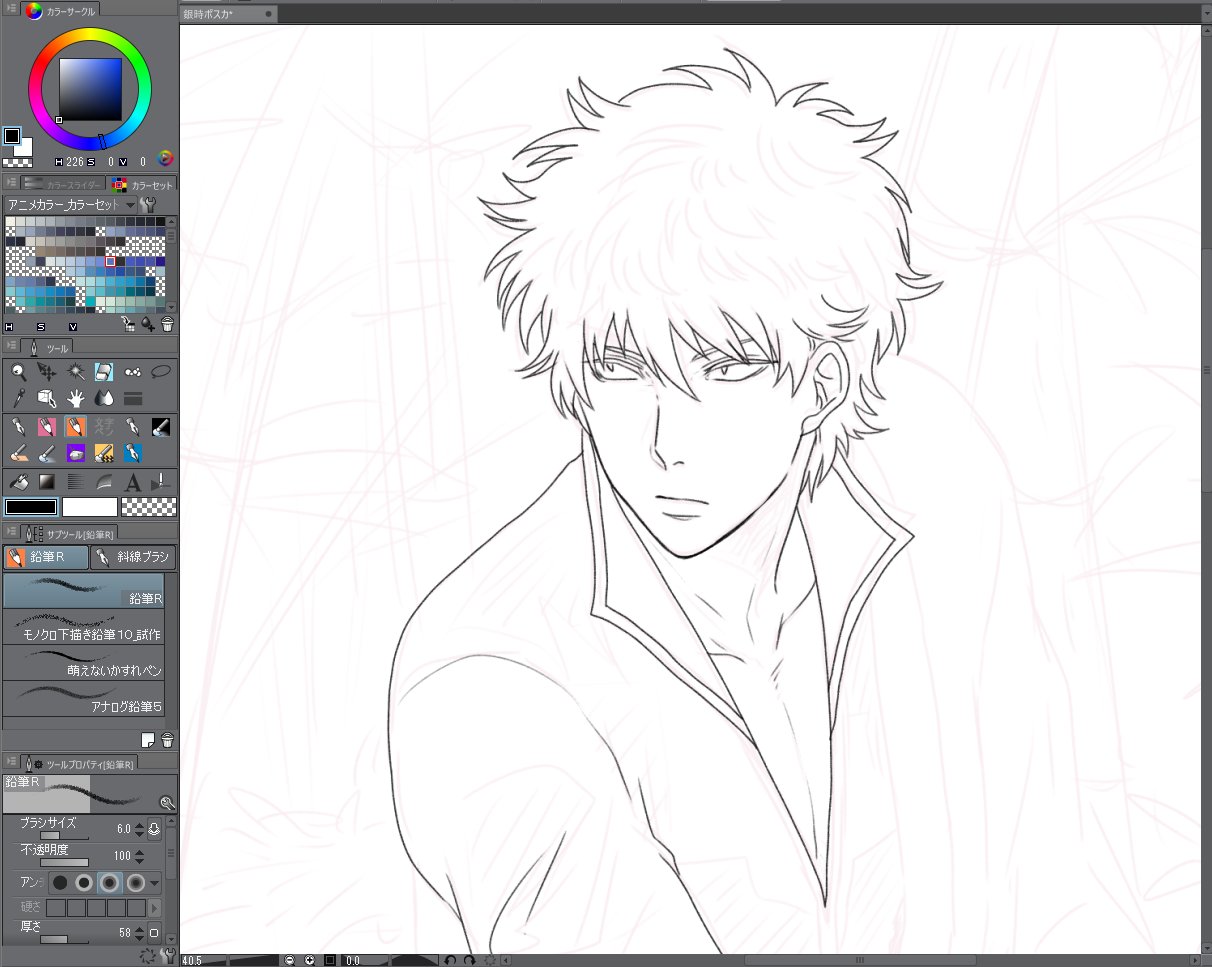The width and height of the screenshot is (1212, 967).
Task: Click reset tool property to default icon
Action: [x=148, y=957]
